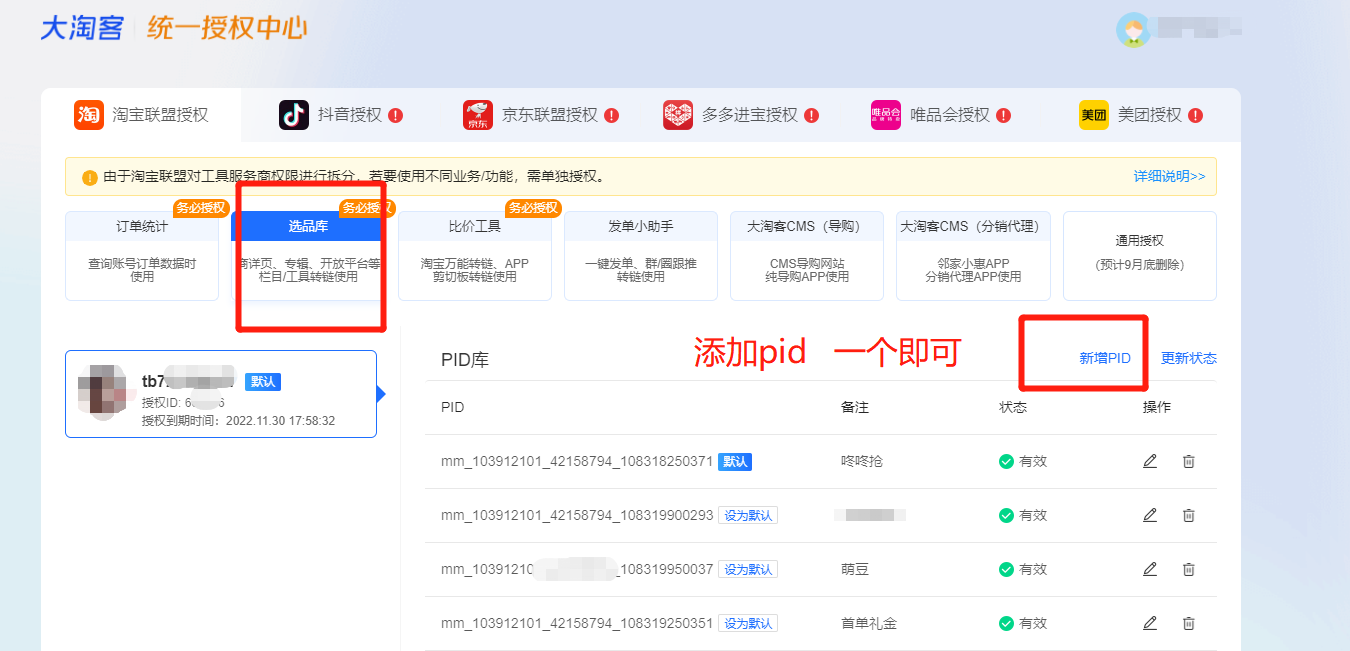Click the 务必授权 badge on 比价工具
1350x651 pixels.
[533, 208]
